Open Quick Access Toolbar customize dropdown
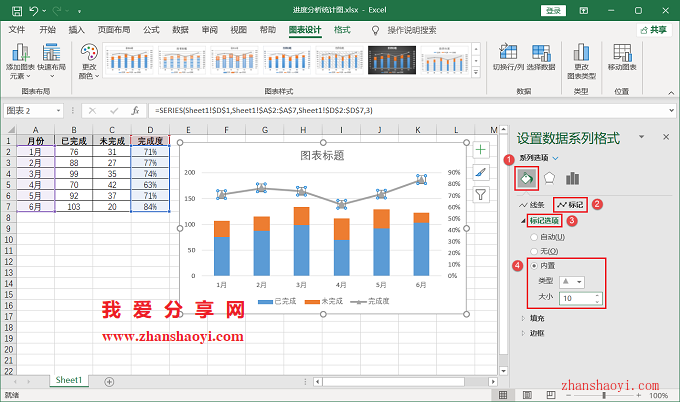 point(79,11)
